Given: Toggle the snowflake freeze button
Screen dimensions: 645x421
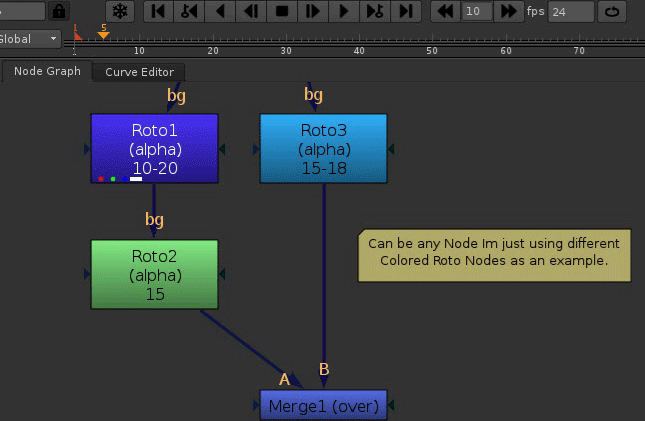Looking at the screenshot, I should pyautogui.click(x=120, y=12).
